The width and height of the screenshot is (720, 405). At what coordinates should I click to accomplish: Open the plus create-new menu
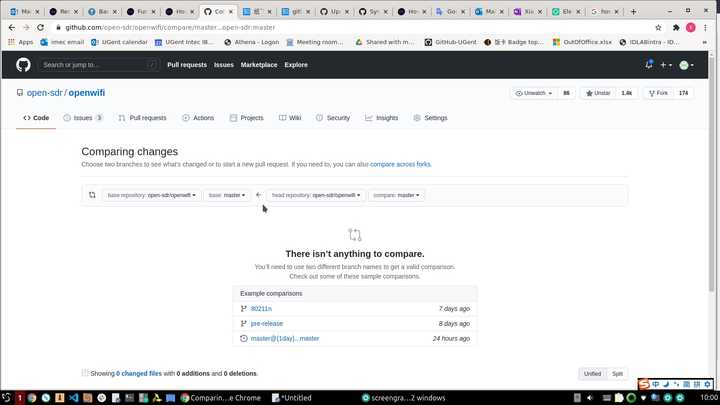666,65
